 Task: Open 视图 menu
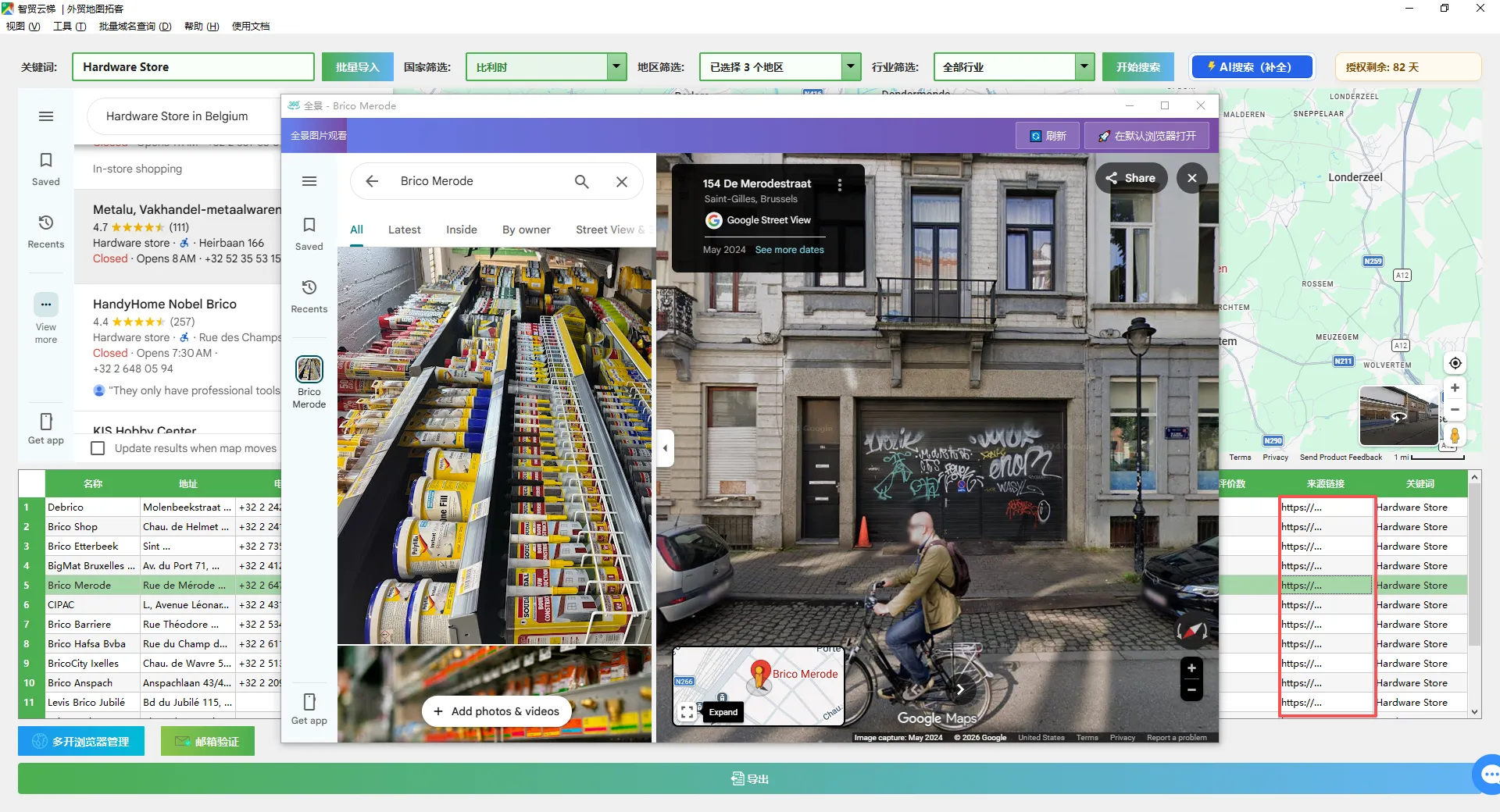point(23,26)
